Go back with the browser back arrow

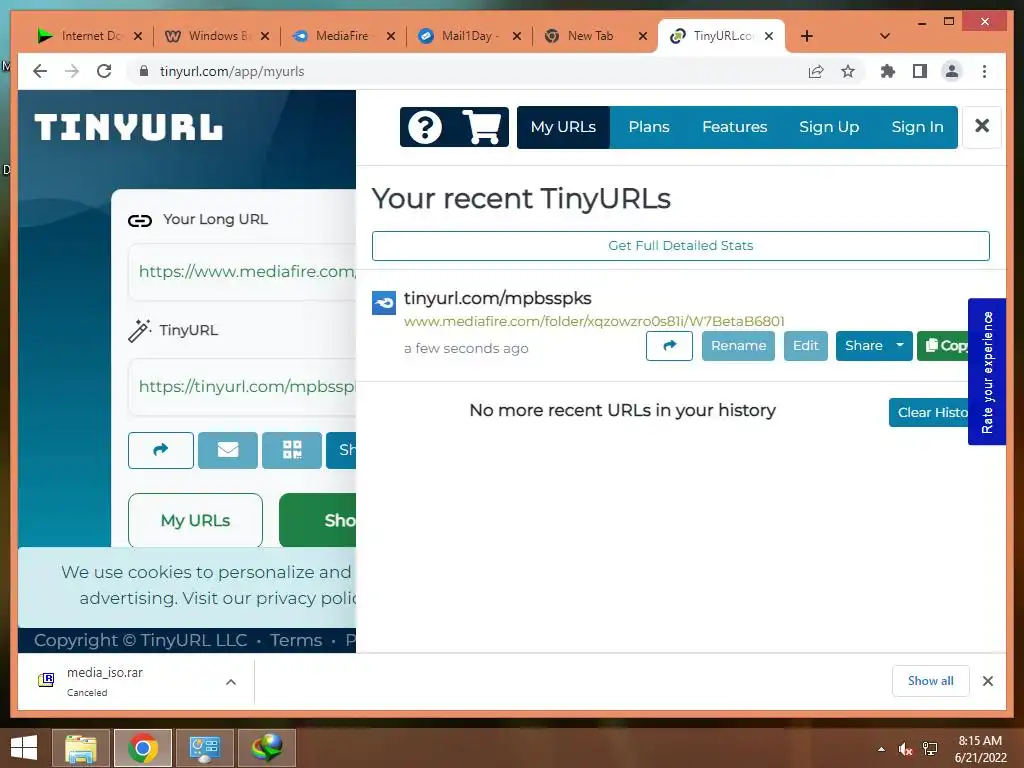point(40,71)
